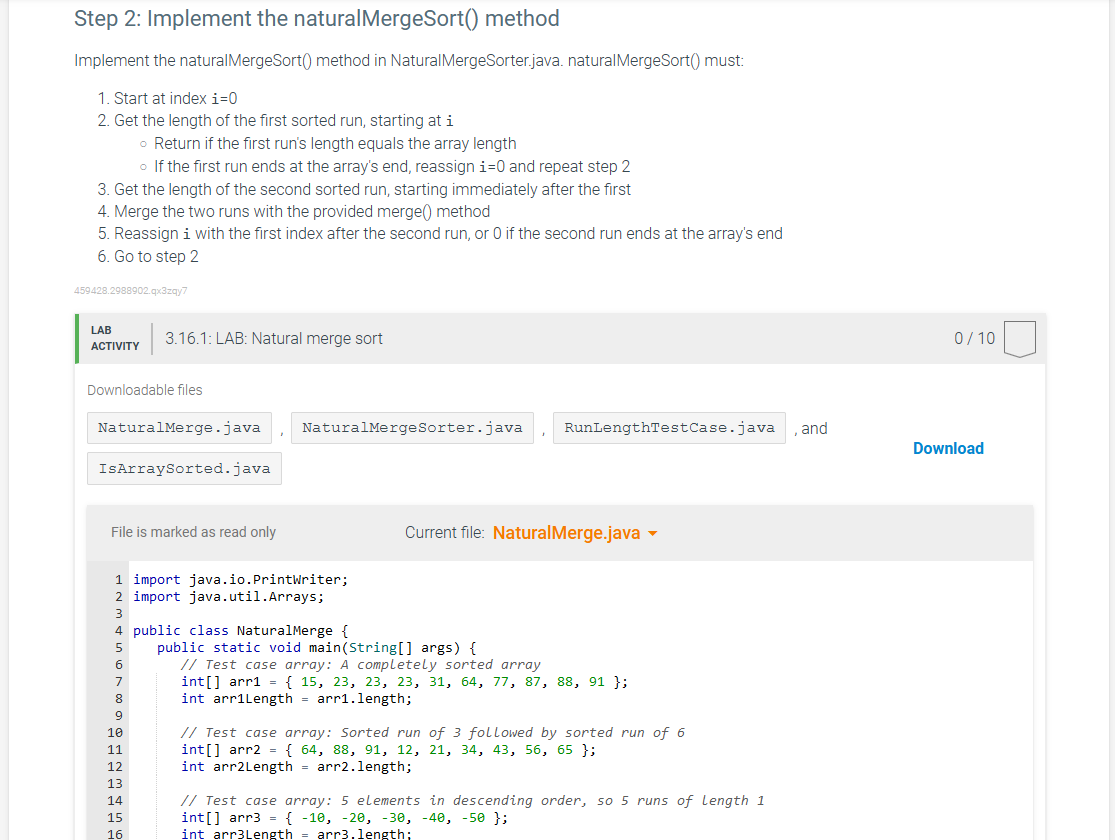Click line number 7 in the code editor
The width and height of the screenshot is (1115, 840).
(118, 681)
